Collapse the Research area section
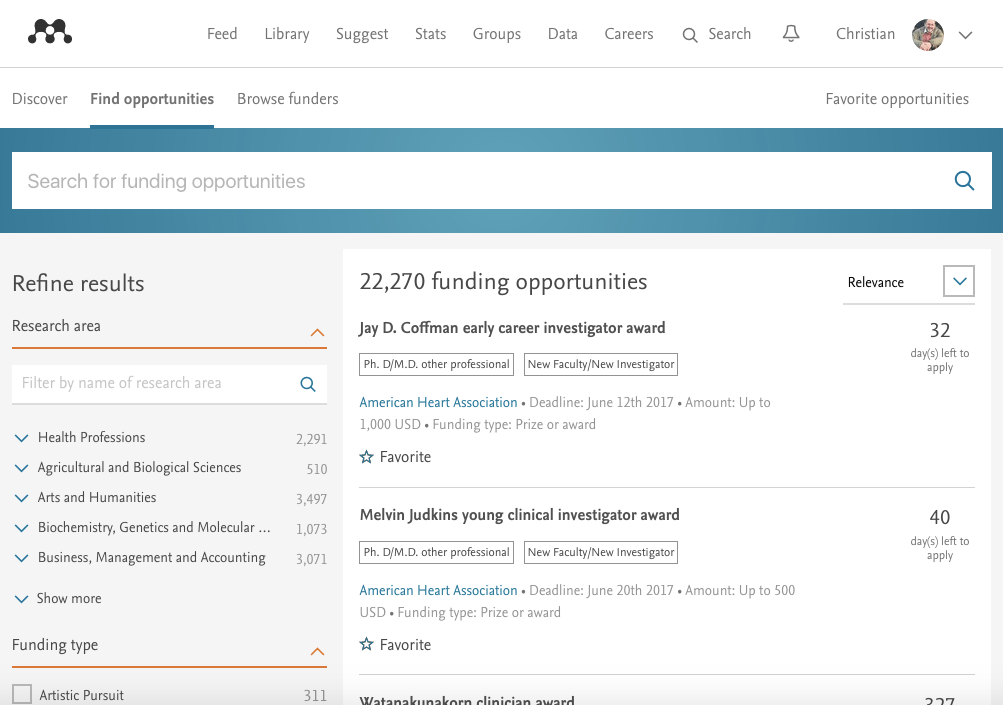Screen dimensions: 1003x705 [317, 332]
